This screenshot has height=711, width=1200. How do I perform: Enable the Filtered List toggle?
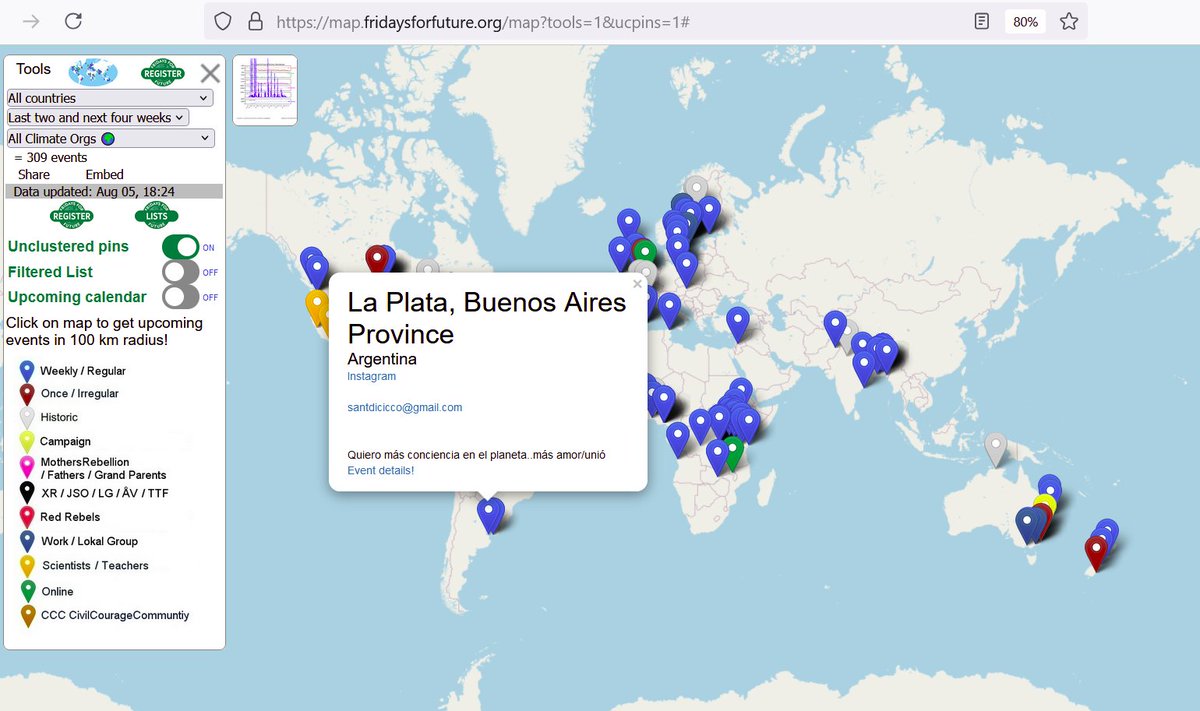181,272
